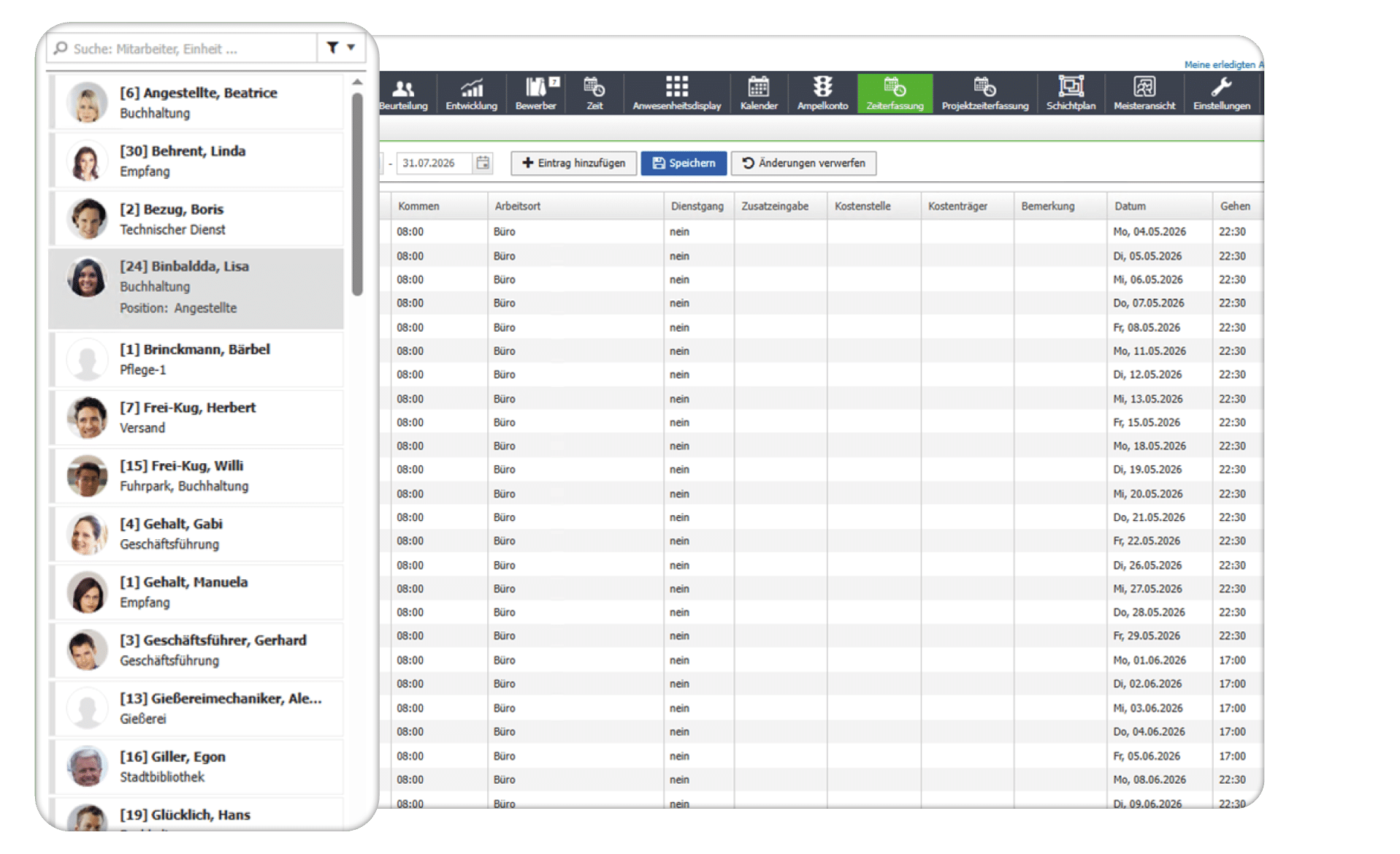
Task: Select employee Gehalt, Gabi
Action: coord(196,533)
